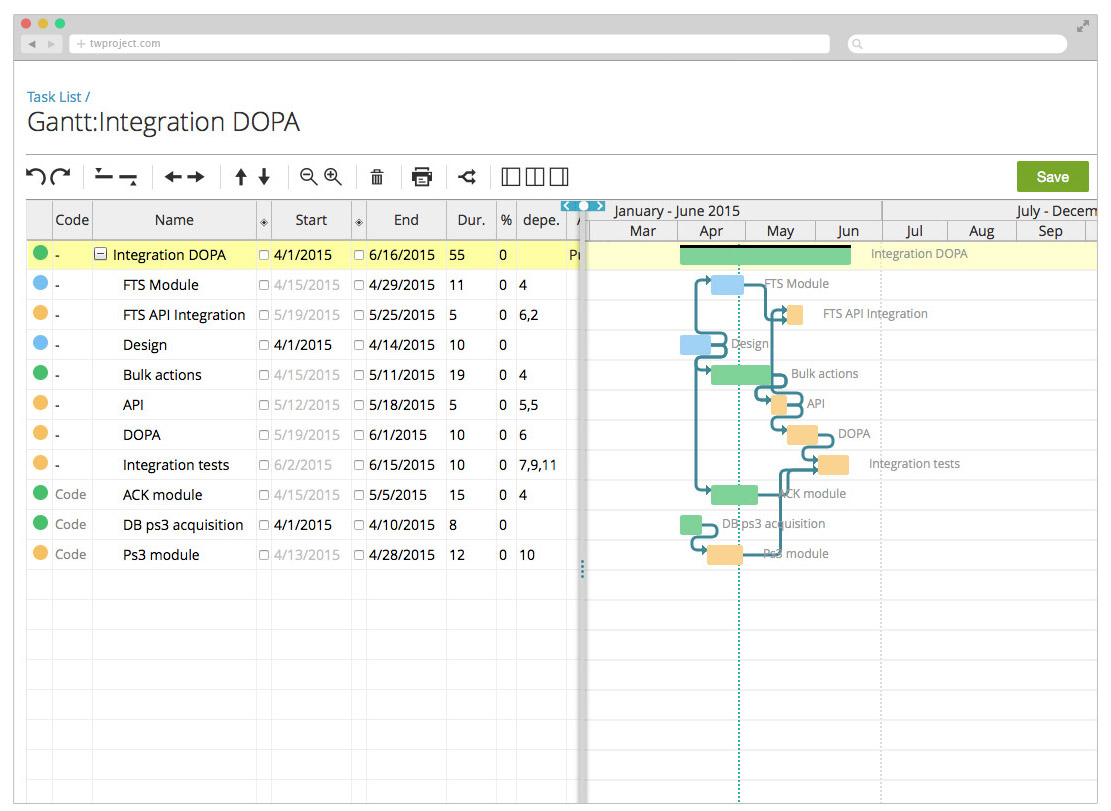The height and width of the screenshot is (811, 1111).
Task: Click the sort diamond beside the End column
Action: [359, 220]
